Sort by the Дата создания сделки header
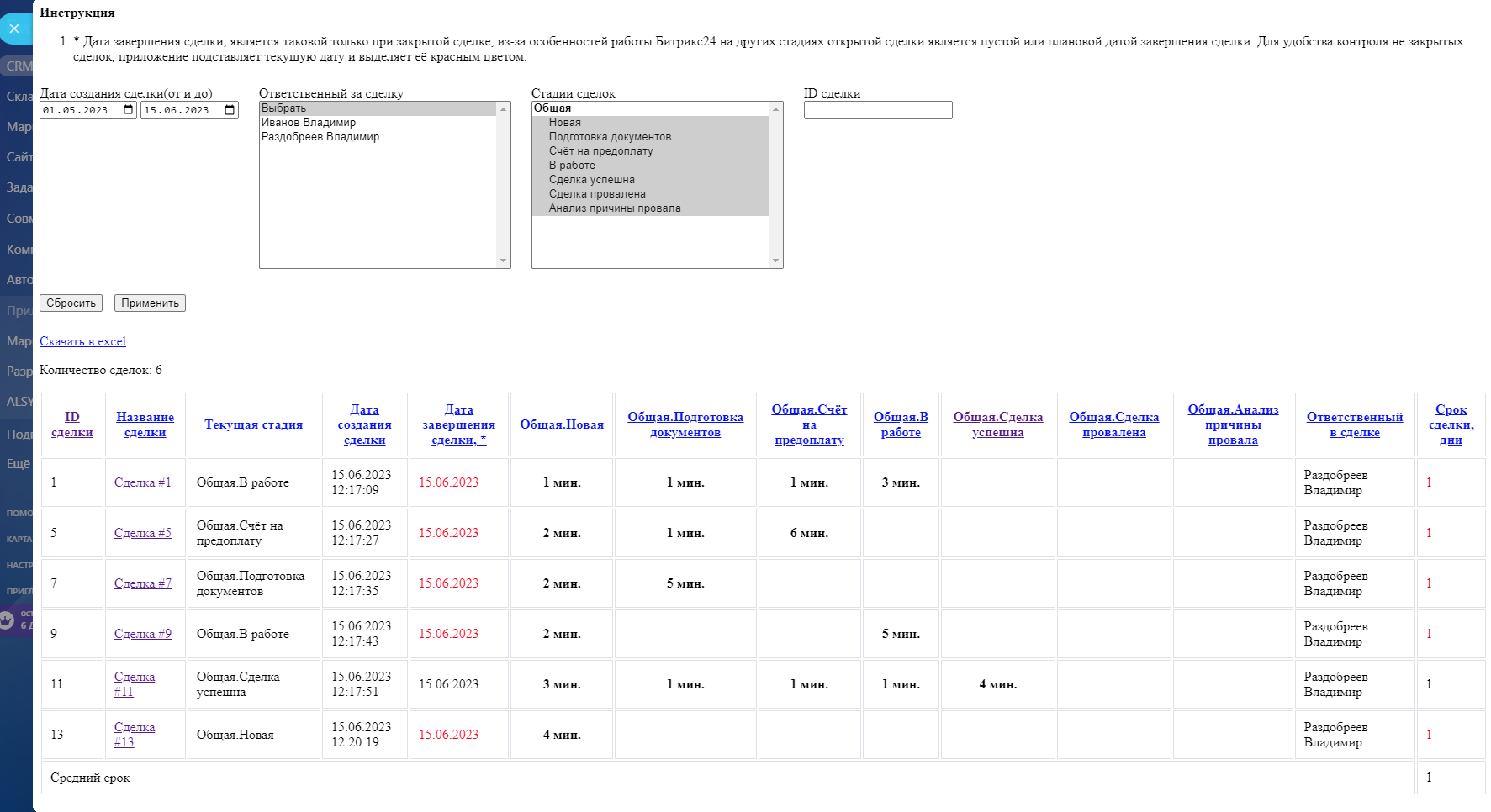1491x812 pixels. 365,424
